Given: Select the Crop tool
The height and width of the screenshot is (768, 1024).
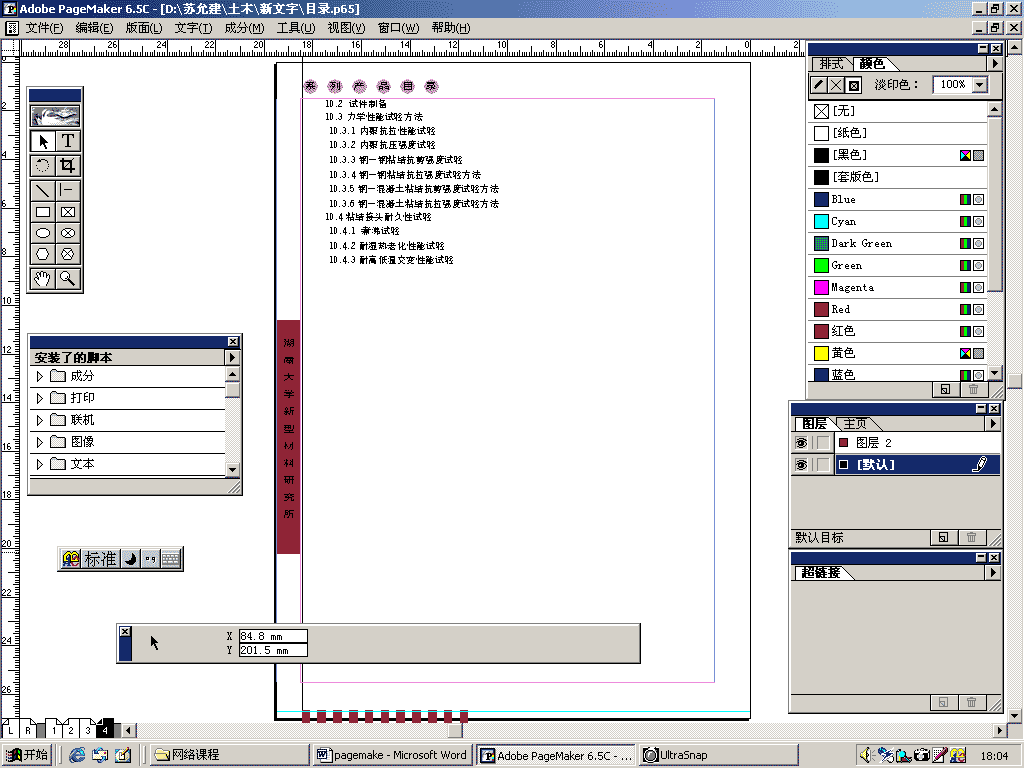Looking at the screenshot, I should point(67,165).
